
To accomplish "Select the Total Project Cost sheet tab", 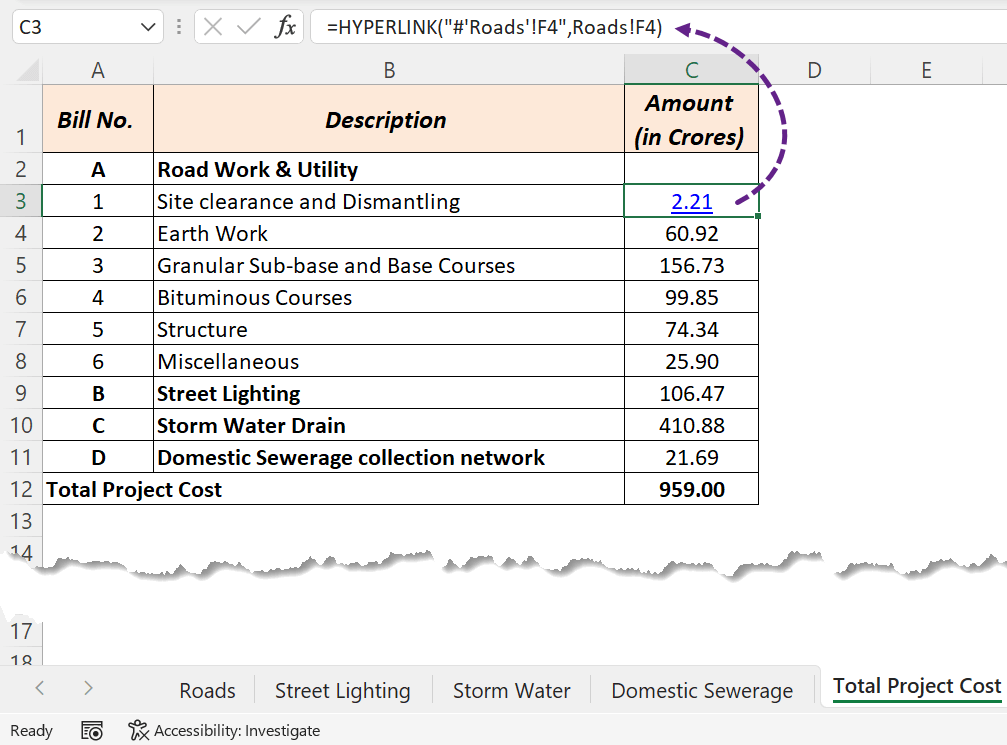I will click(x=916, y=686).
